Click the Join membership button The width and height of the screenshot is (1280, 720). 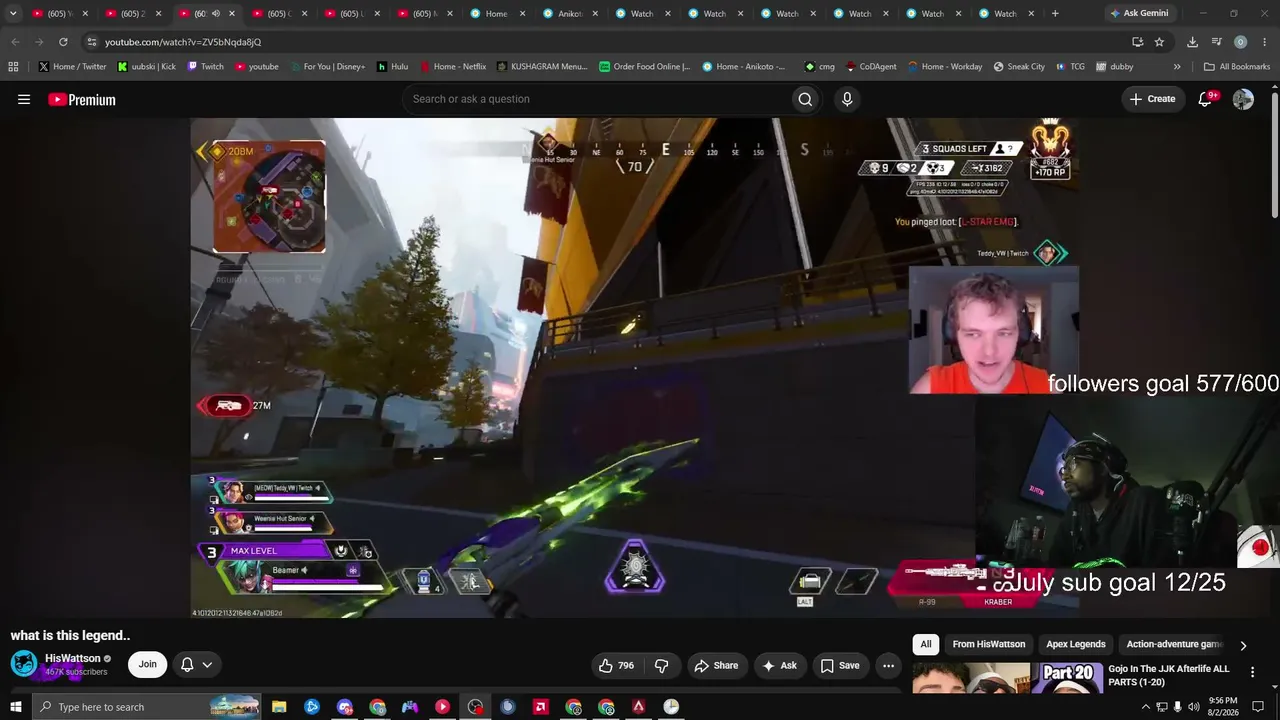click(147, 665)
